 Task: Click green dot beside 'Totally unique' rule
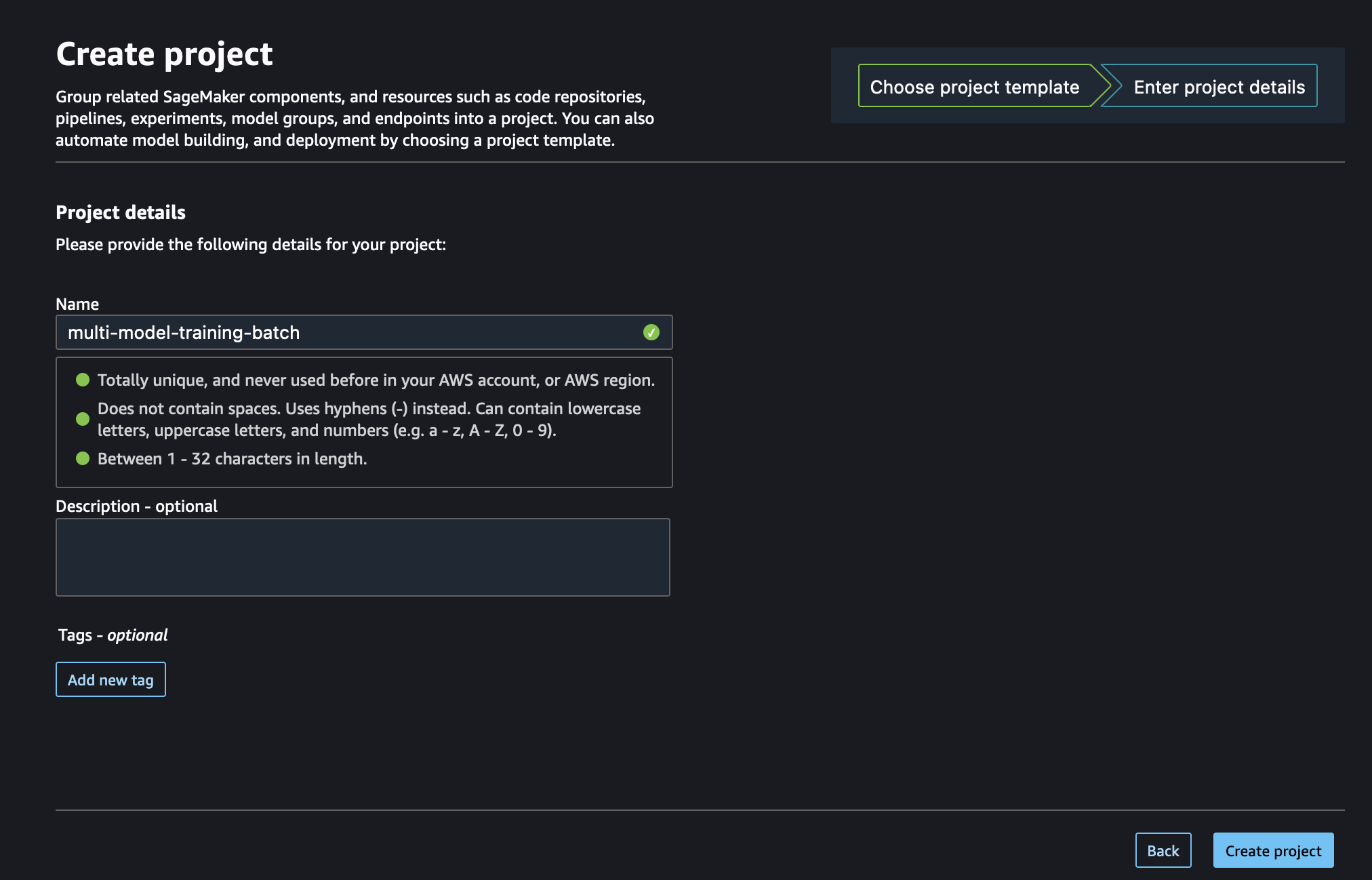83,380
